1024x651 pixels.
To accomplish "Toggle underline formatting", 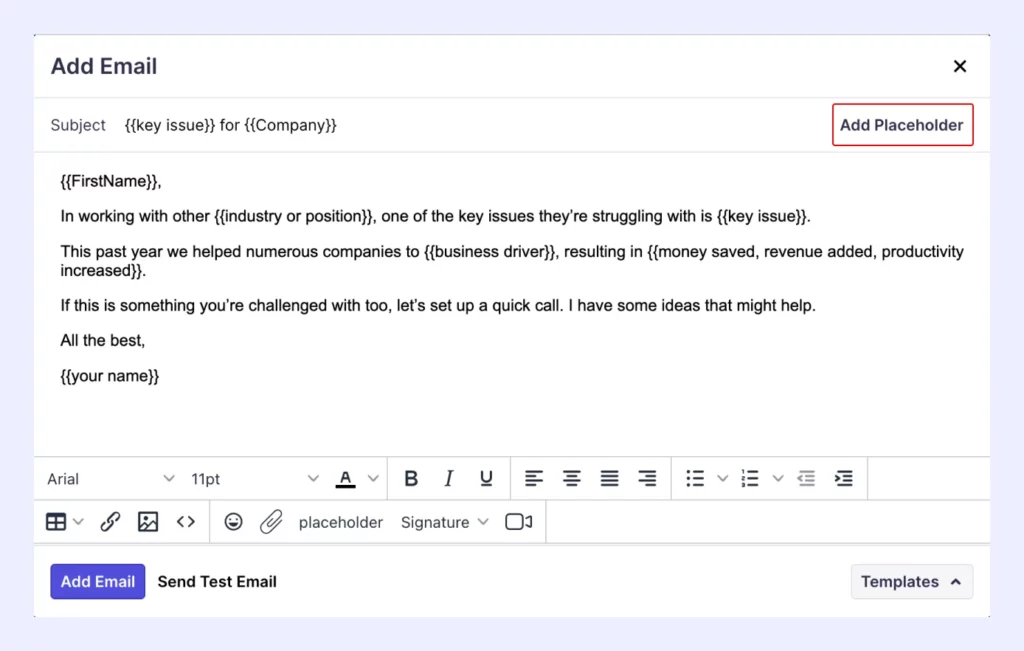I will [x=486, y=478].
